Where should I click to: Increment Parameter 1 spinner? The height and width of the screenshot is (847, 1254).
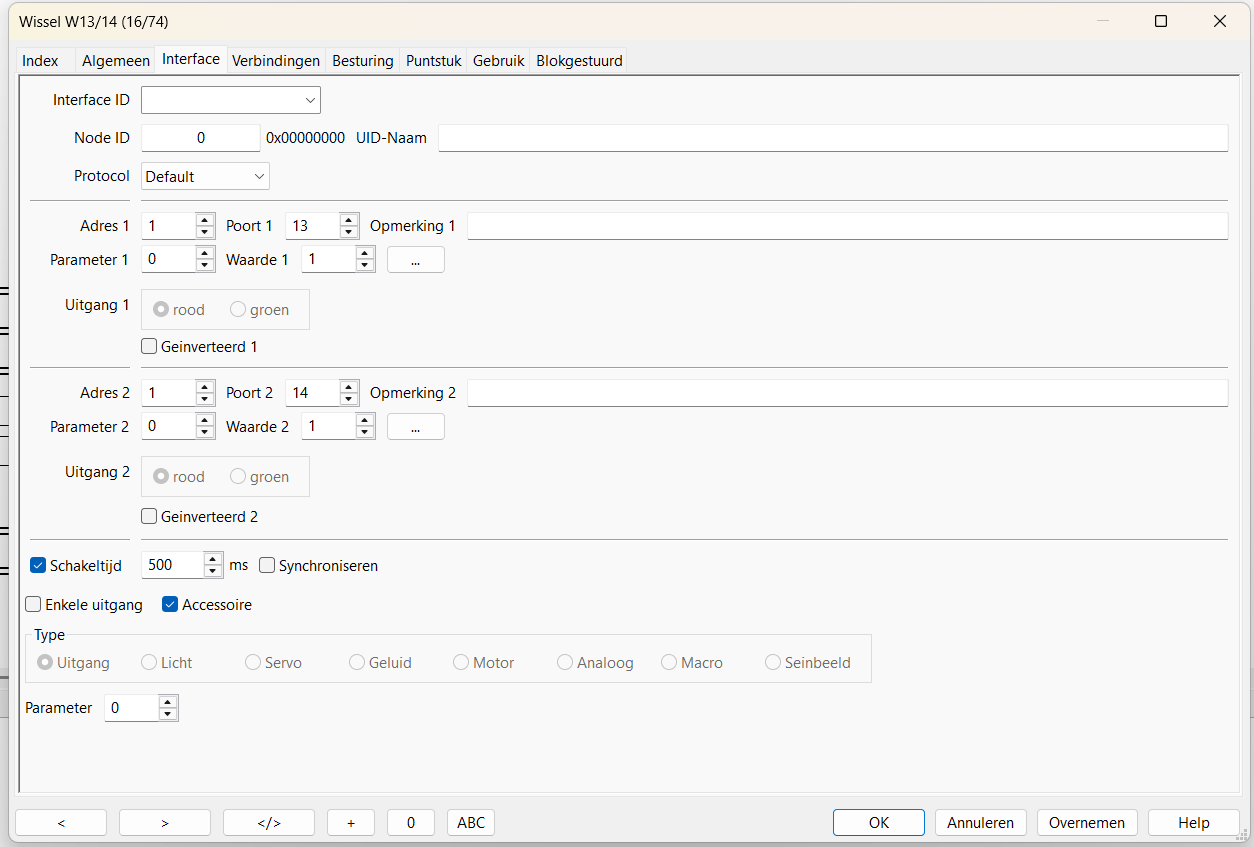point(205,253)
